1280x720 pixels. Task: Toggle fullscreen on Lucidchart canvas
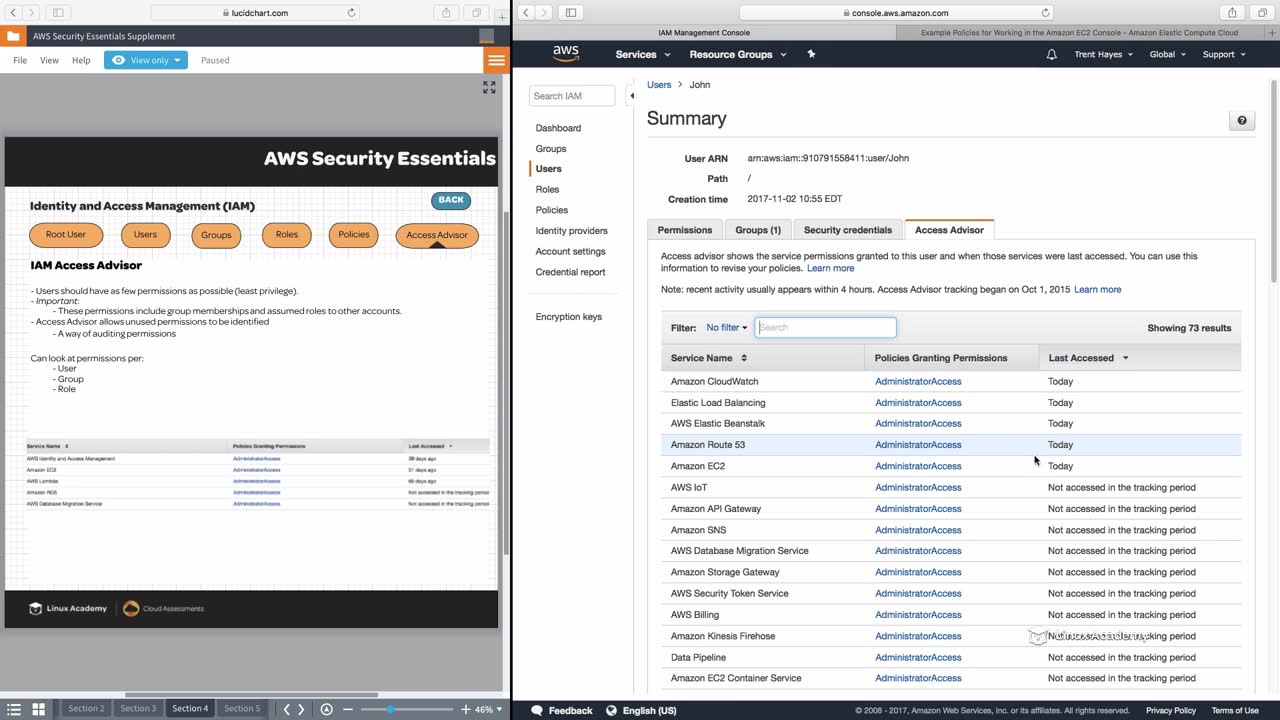(x=489, y=88)
